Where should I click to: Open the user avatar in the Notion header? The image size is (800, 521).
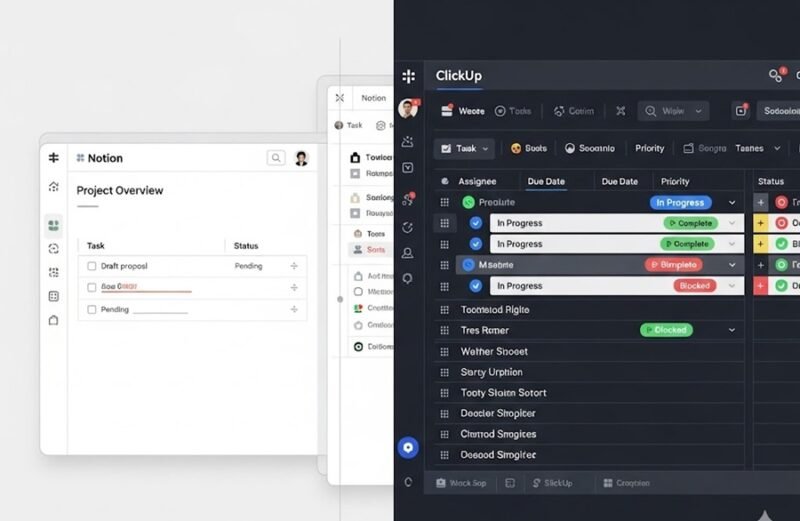(x=302, y=158)
